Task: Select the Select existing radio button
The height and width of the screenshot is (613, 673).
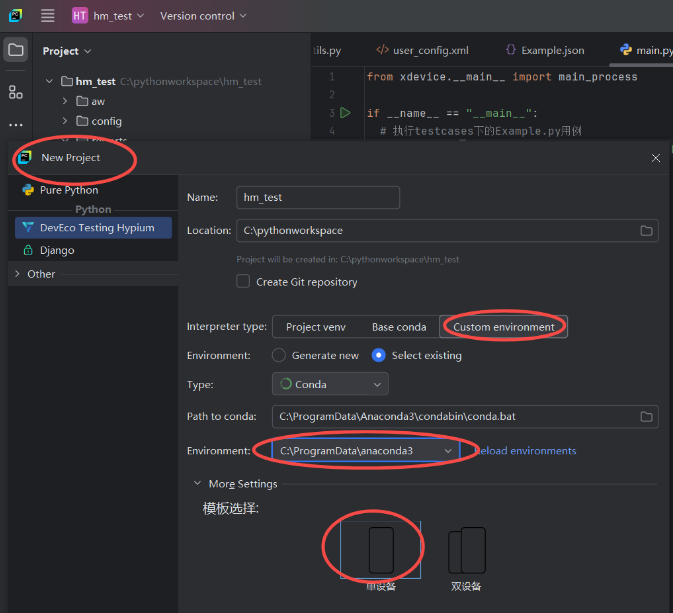Action: (x=378, y=355)
